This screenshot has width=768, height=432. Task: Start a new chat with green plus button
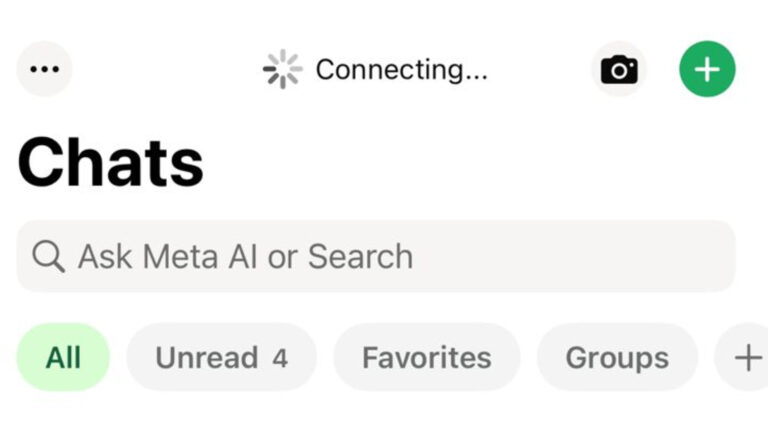pyautogui.click(x=707, y=69)
